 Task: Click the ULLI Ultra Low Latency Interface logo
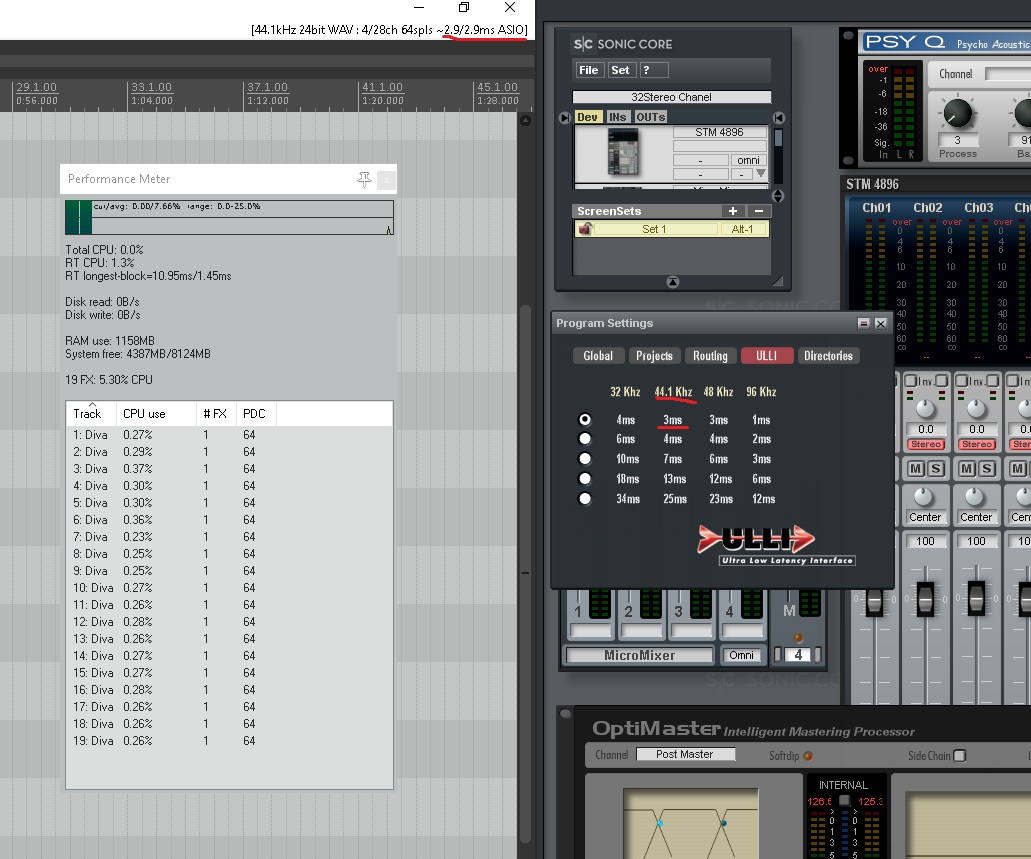pyautogui.click(x=776, y=546)
